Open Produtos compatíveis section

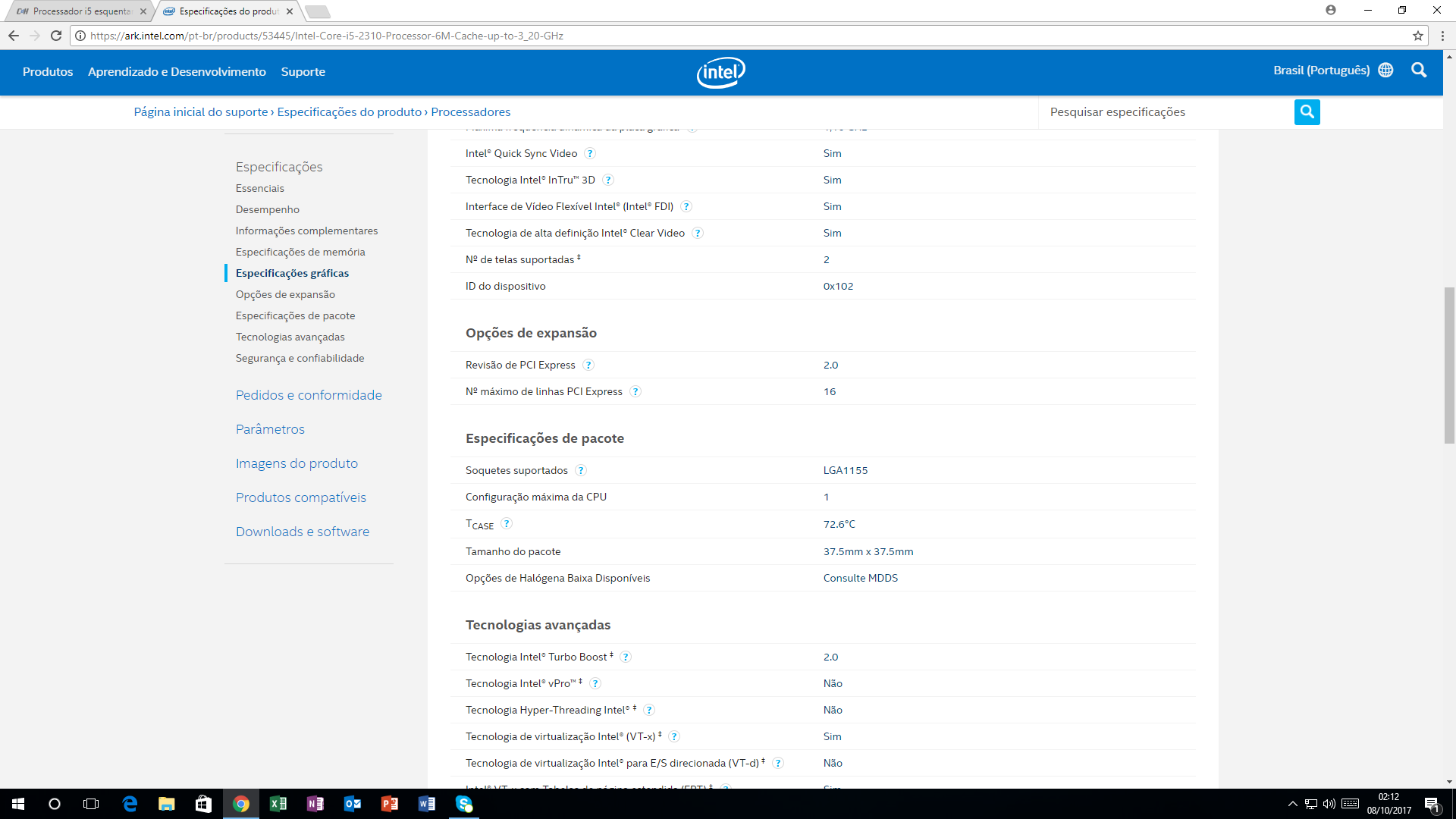[x=300, y=497]
